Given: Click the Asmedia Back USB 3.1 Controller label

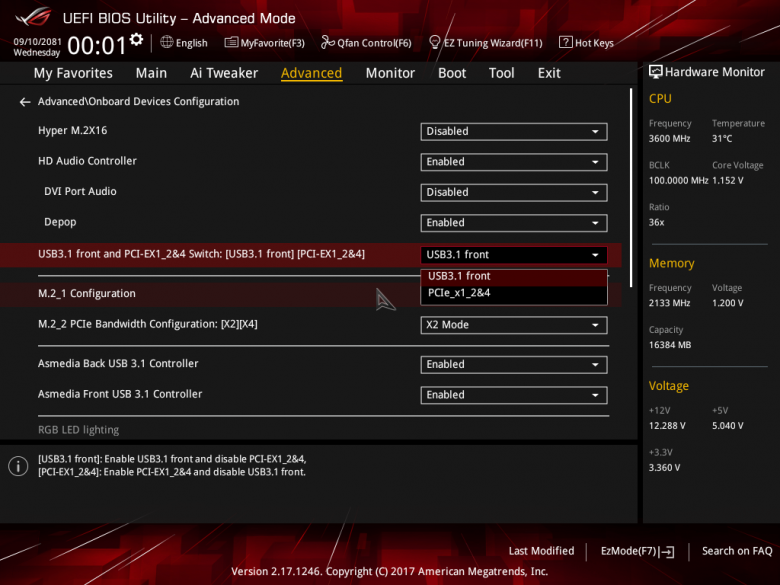Looking at the screenshot, I should (x=118, y=364).
